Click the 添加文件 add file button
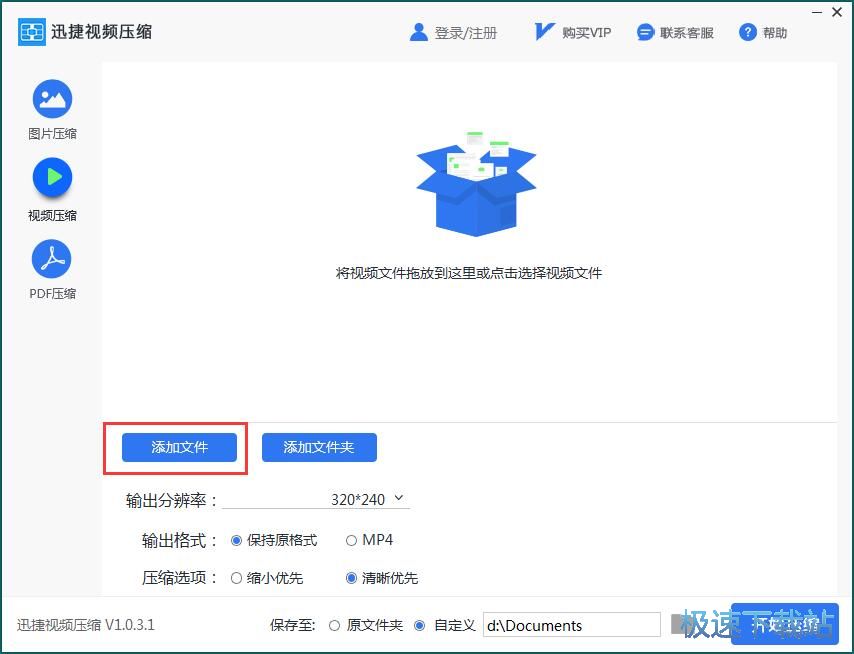 [179, 448]
